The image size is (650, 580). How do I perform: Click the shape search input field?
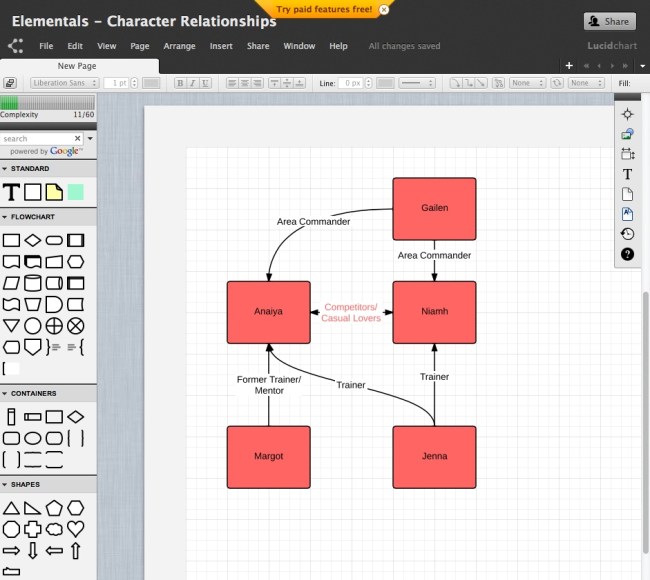point(36,138)
